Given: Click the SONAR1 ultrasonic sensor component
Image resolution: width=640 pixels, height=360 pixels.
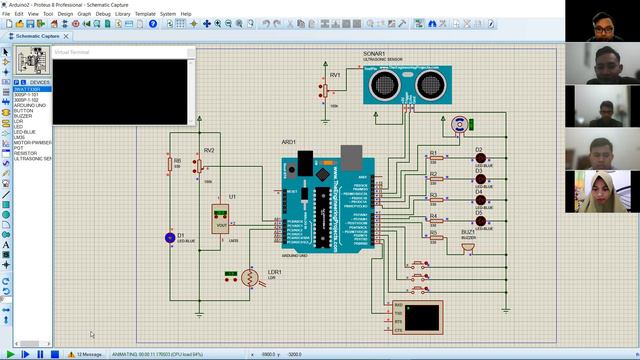Looking at the screenshot, I should click(407, 85).
